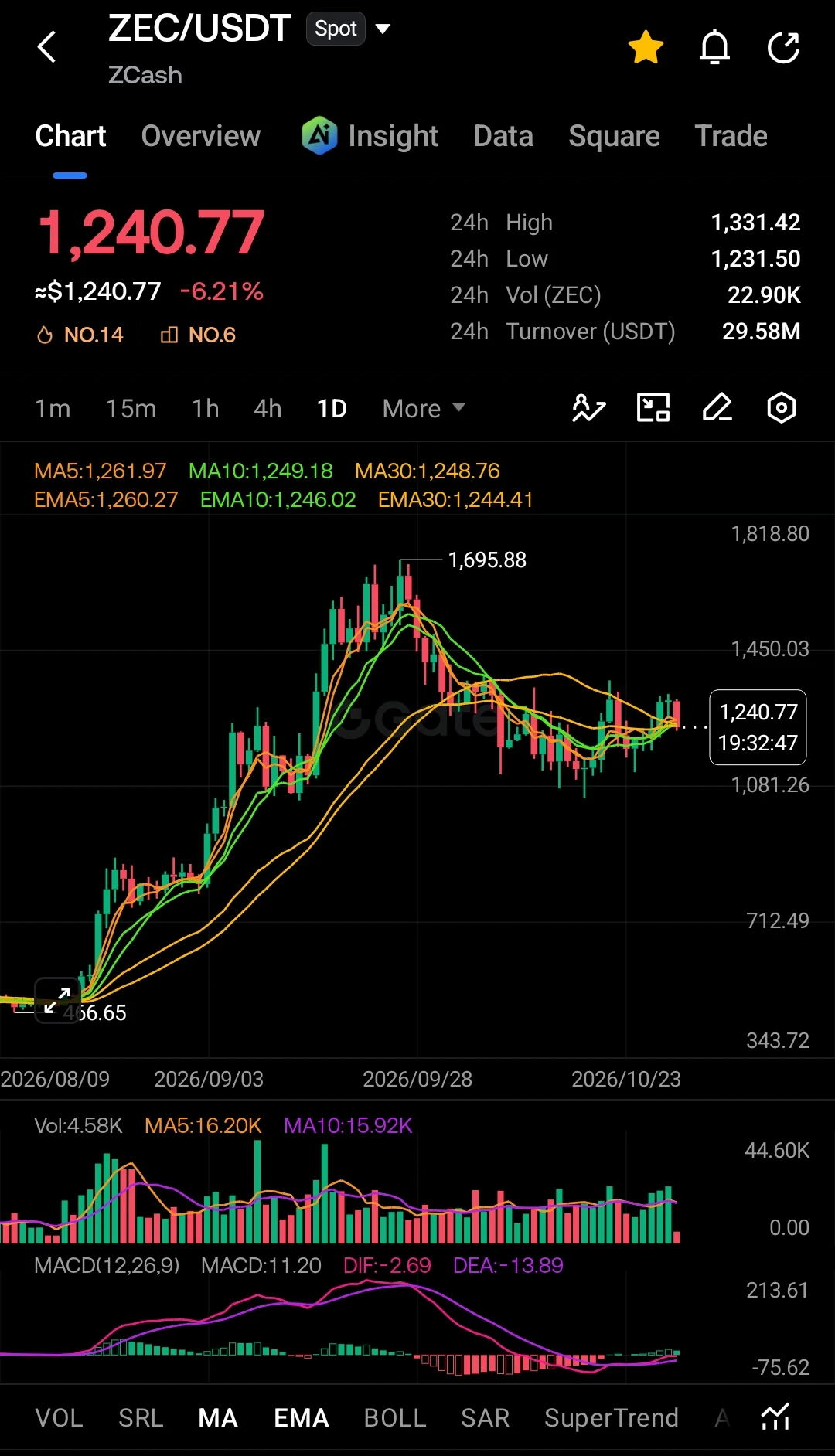835x1456 pixels.
Task: Expand chart to fullscreen
Action: (x=57, y=1000)
